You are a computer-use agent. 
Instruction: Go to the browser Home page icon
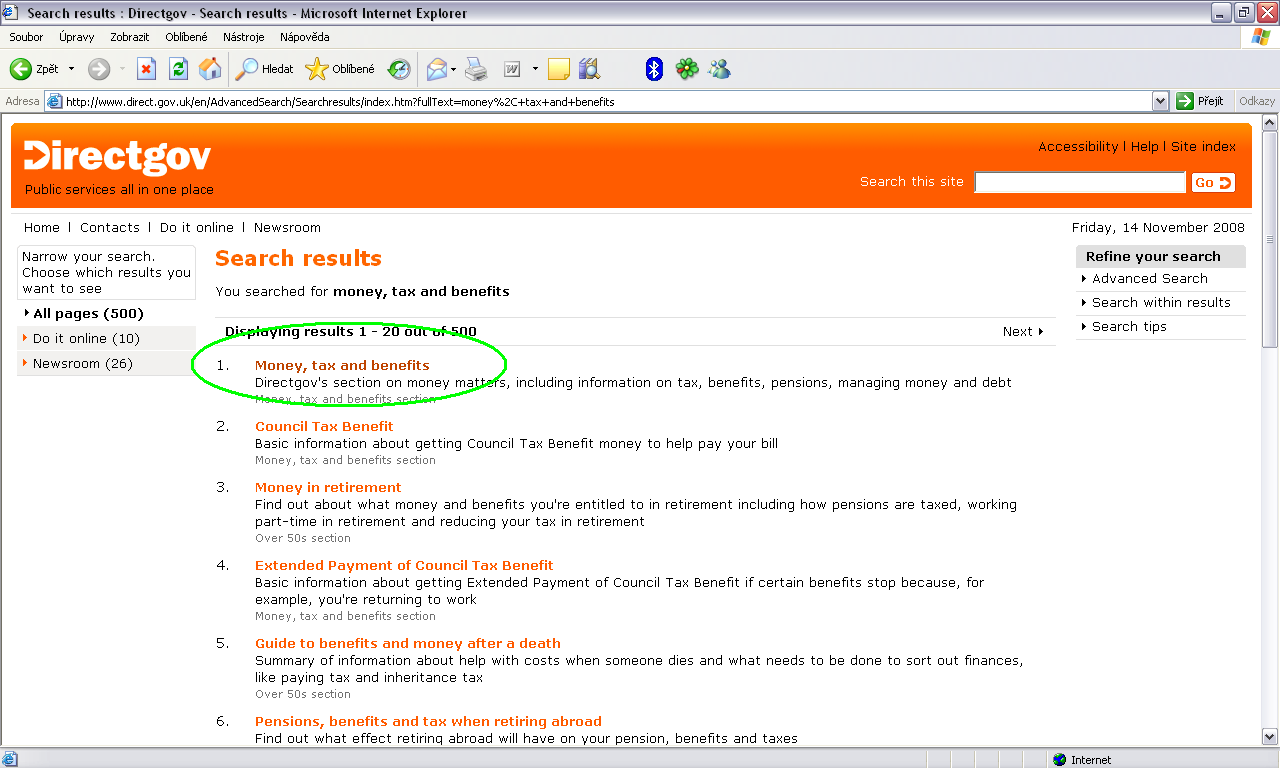[x=210, y=69]
